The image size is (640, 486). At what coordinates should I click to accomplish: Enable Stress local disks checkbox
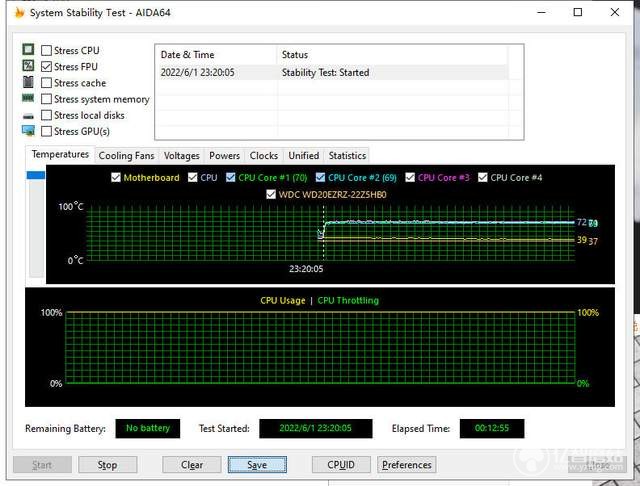(x=47, y=115)
